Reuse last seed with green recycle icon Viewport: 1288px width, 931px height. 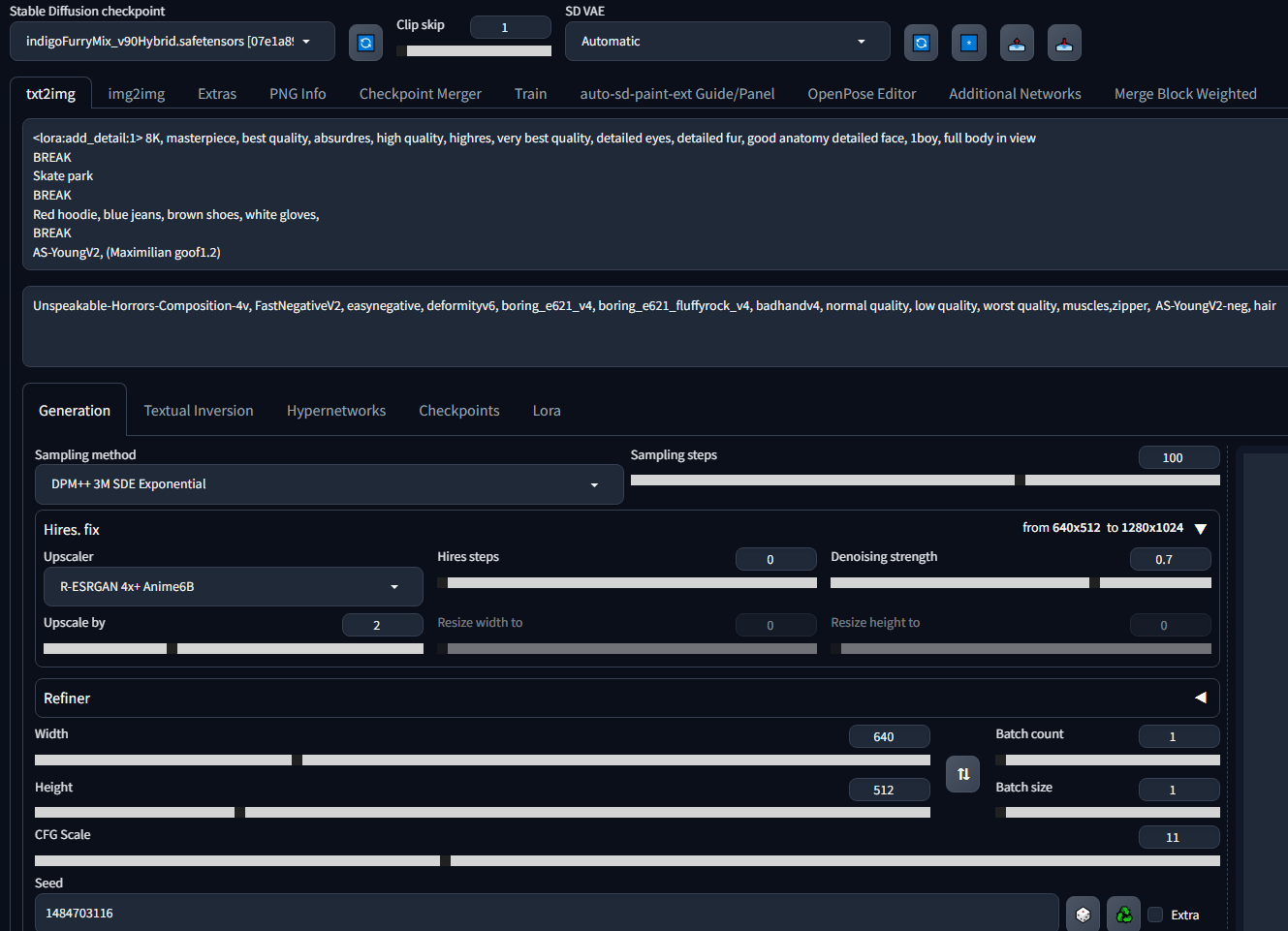coord(1123,914)
